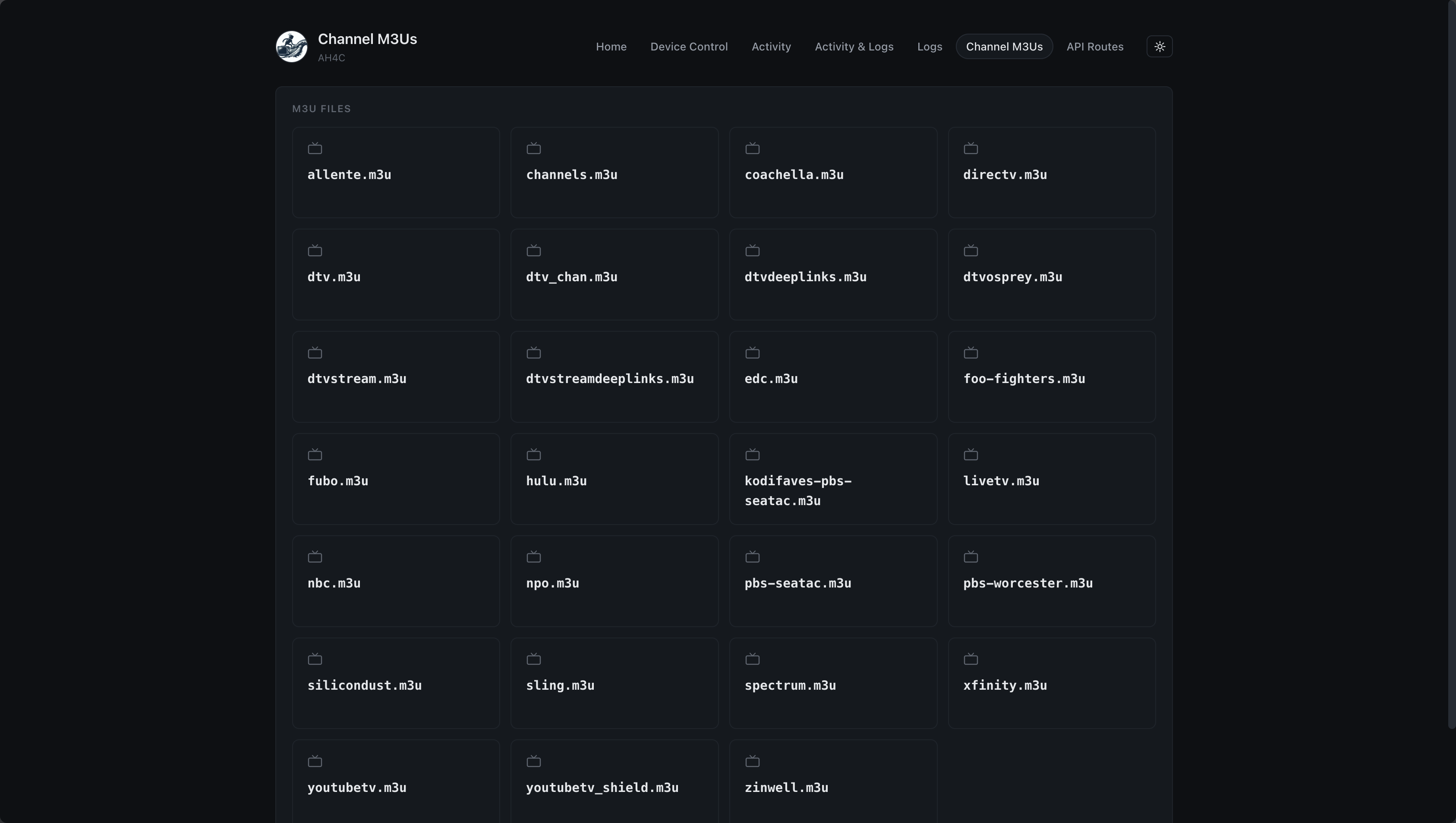This screenshot has width=1456, height=823.
Task: Click the TV icon on livetv.m3u card
Action: [971, 455]
